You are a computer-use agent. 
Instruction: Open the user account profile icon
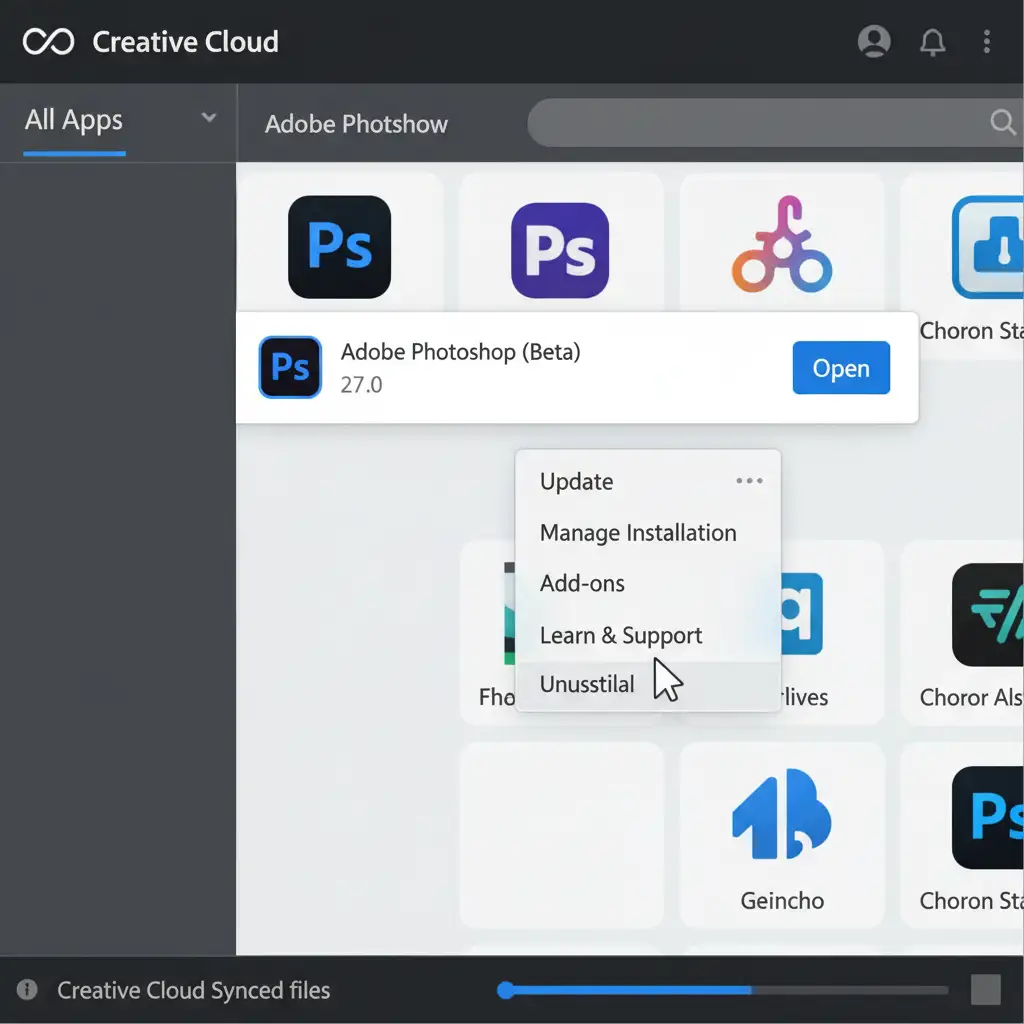(x=874, y=41)
